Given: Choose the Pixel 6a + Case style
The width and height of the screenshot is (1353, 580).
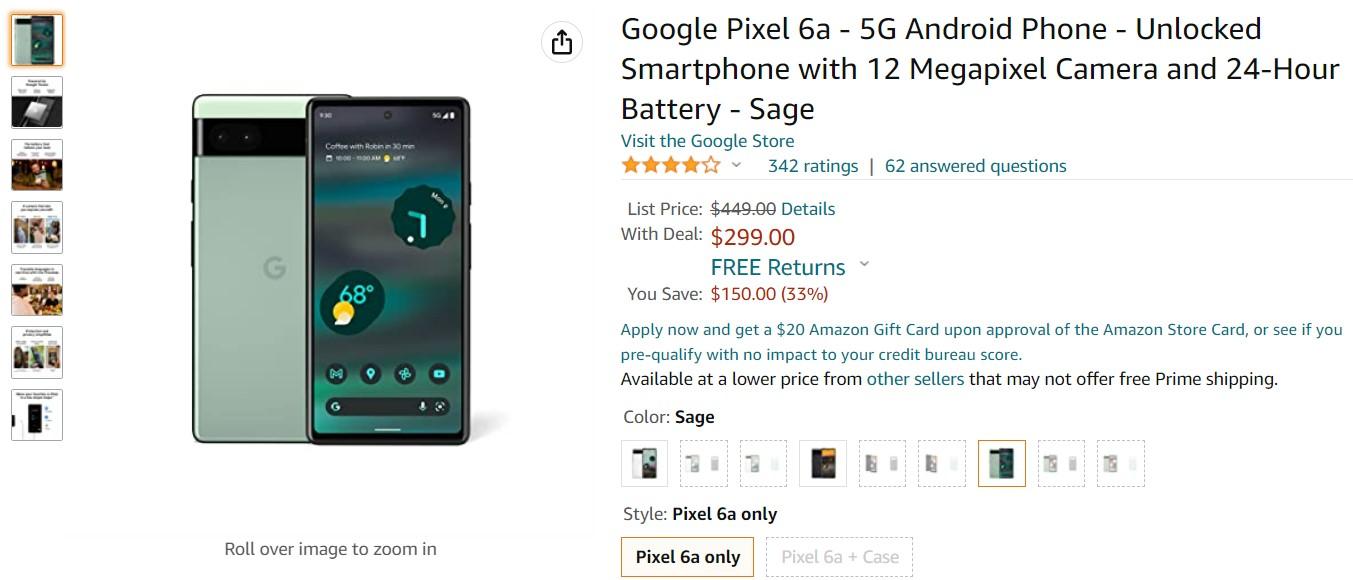Looking at the screenshot, I should click(x=839, y=557).
